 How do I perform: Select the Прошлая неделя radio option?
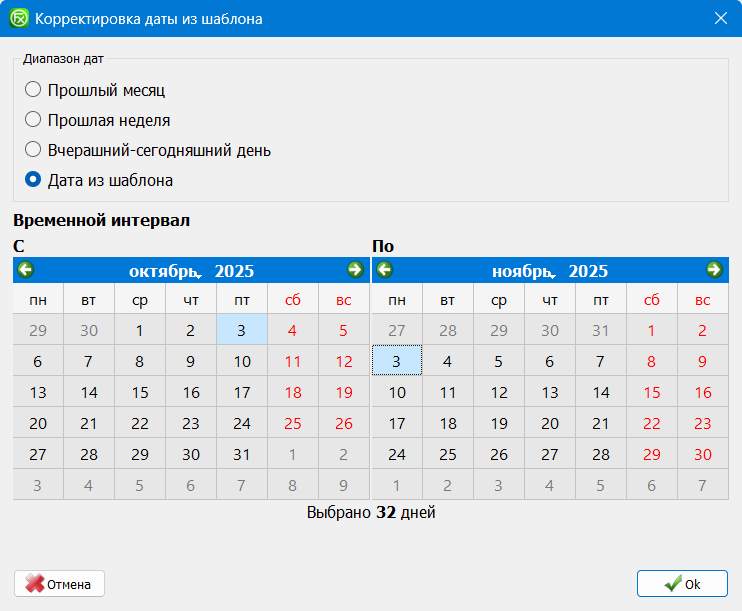[33, 120]
